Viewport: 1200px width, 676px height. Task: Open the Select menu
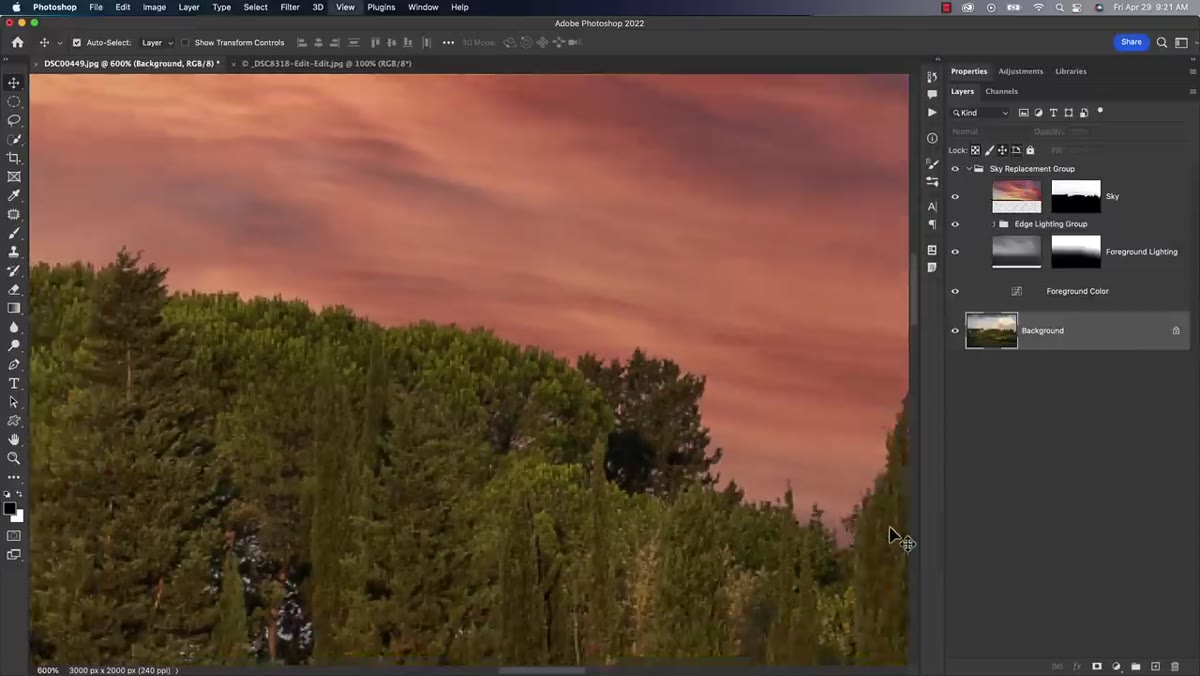point(256,7)
